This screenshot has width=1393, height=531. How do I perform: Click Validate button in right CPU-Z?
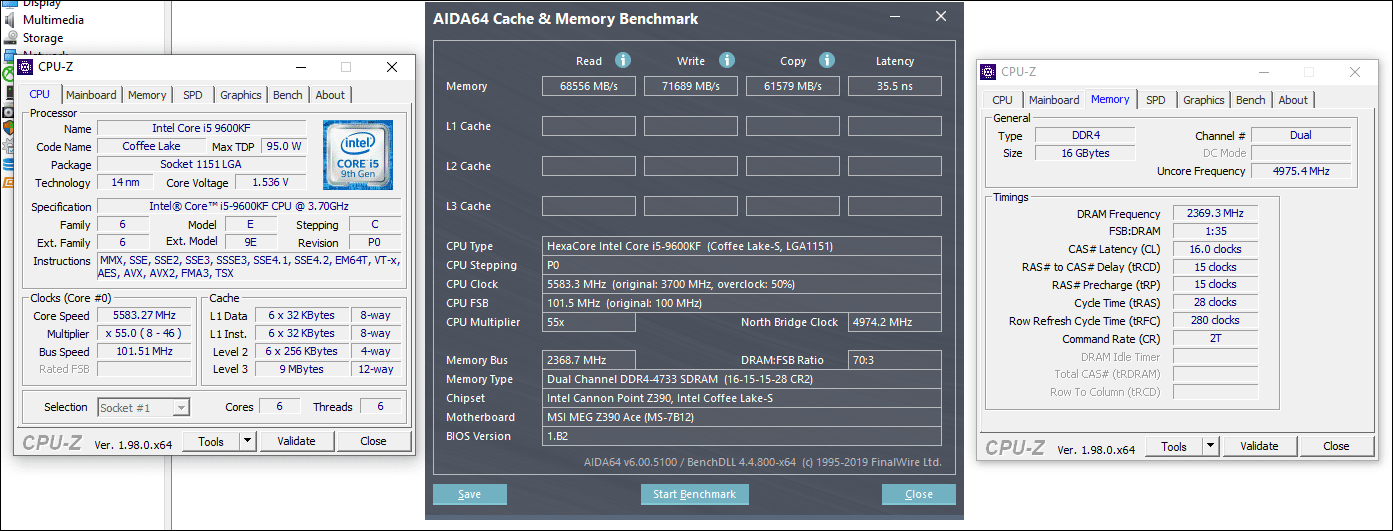click(1259, 446)
